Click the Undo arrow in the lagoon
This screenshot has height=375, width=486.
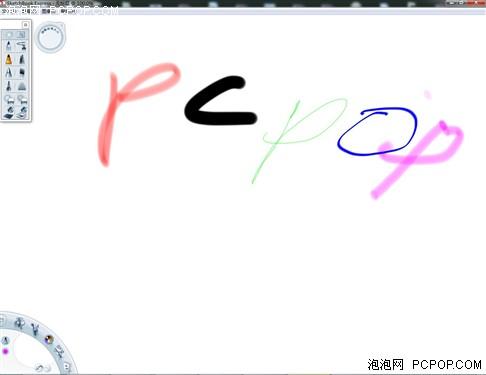coord(40,368)
